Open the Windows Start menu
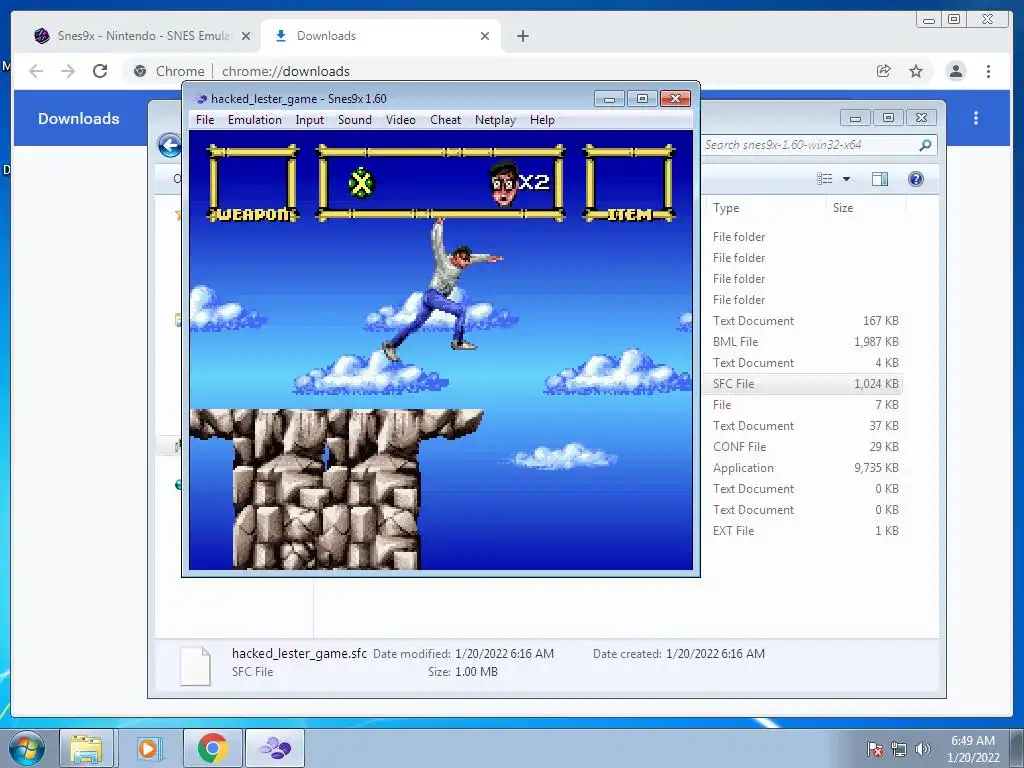Screen dimensions: 1024x768 27,748
